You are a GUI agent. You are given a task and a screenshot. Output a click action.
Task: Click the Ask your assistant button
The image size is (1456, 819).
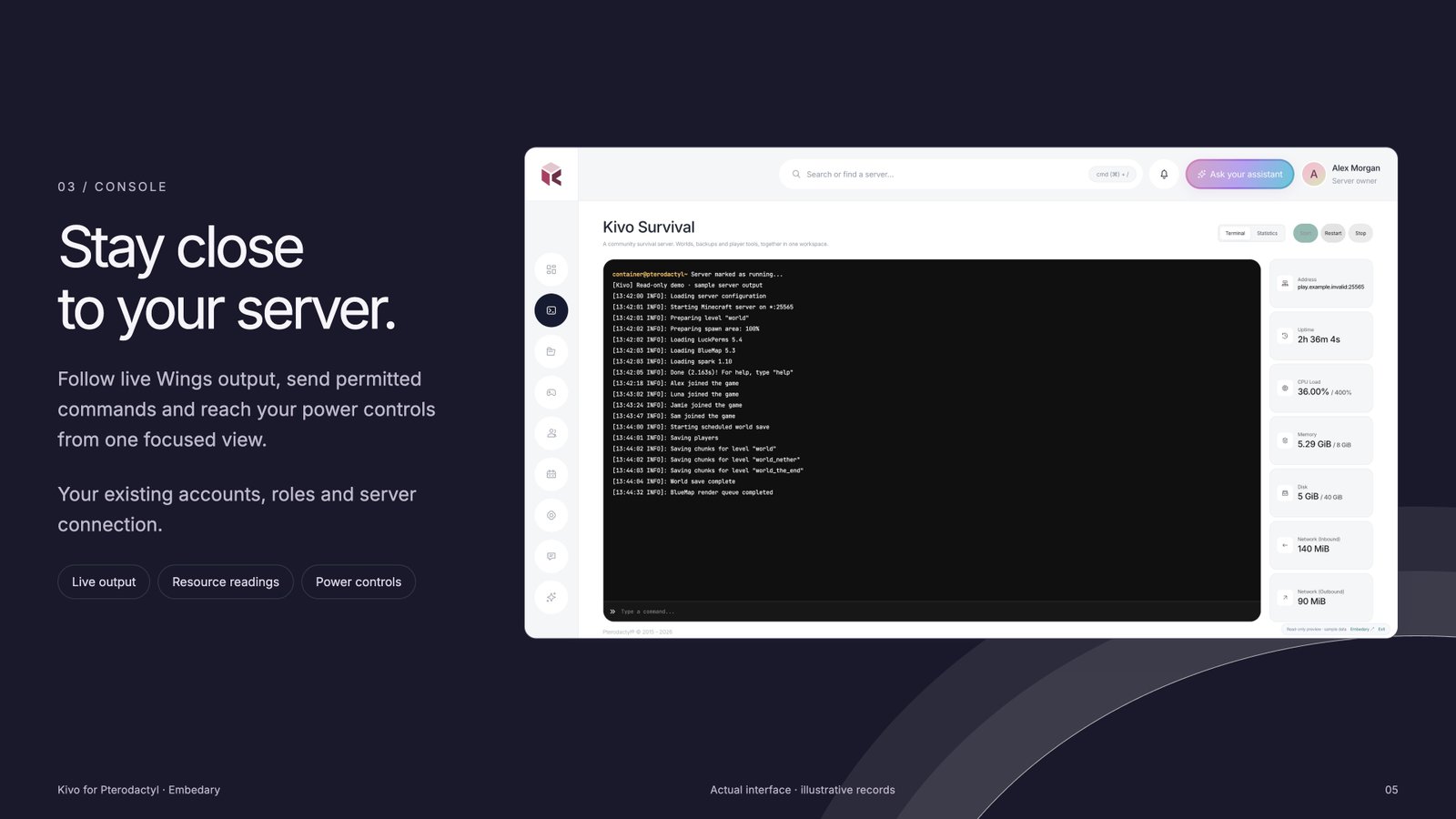tap(1239, 174)
